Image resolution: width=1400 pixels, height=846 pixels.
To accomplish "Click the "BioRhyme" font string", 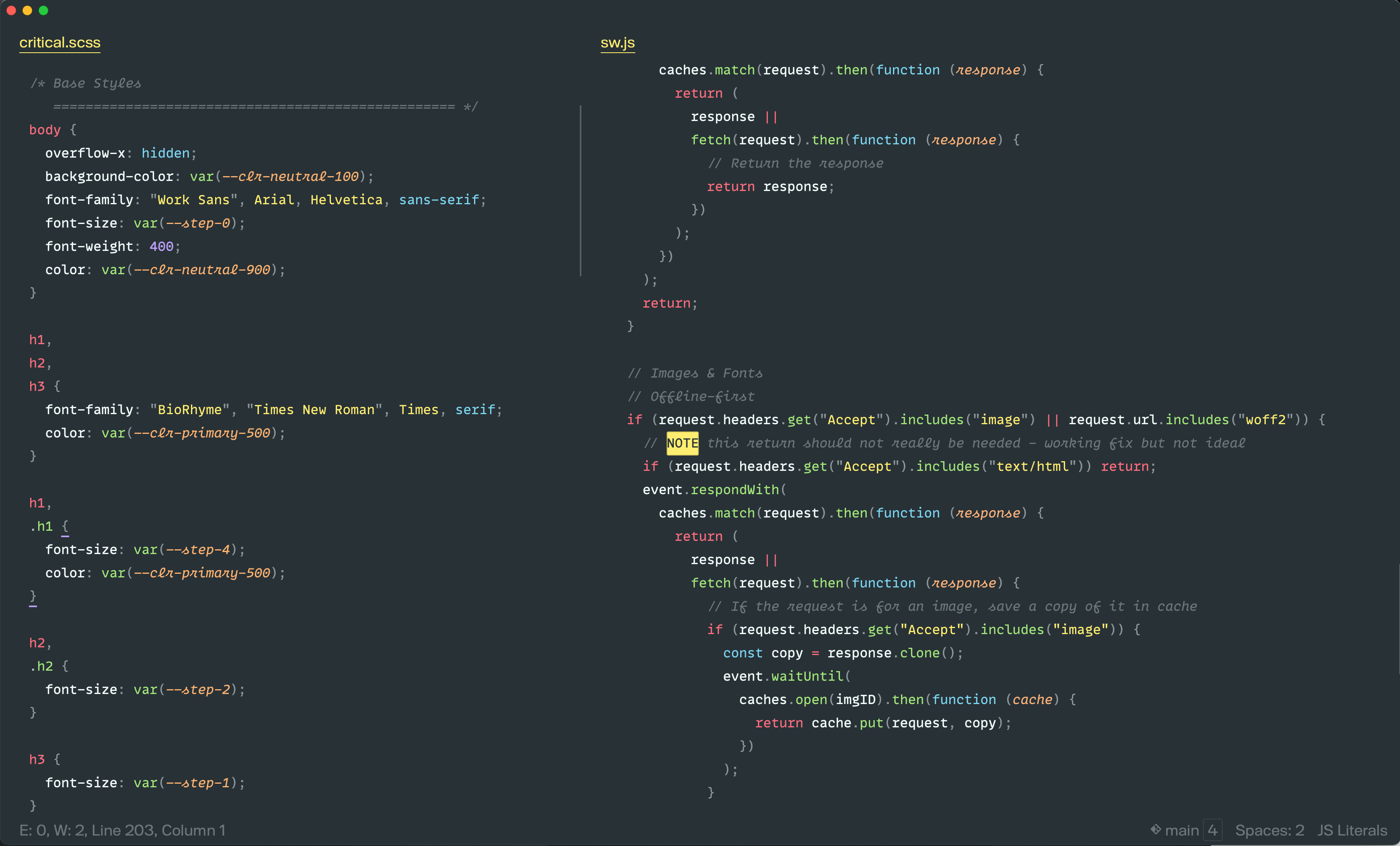I will pyautogui.click(x=190, y=409).
